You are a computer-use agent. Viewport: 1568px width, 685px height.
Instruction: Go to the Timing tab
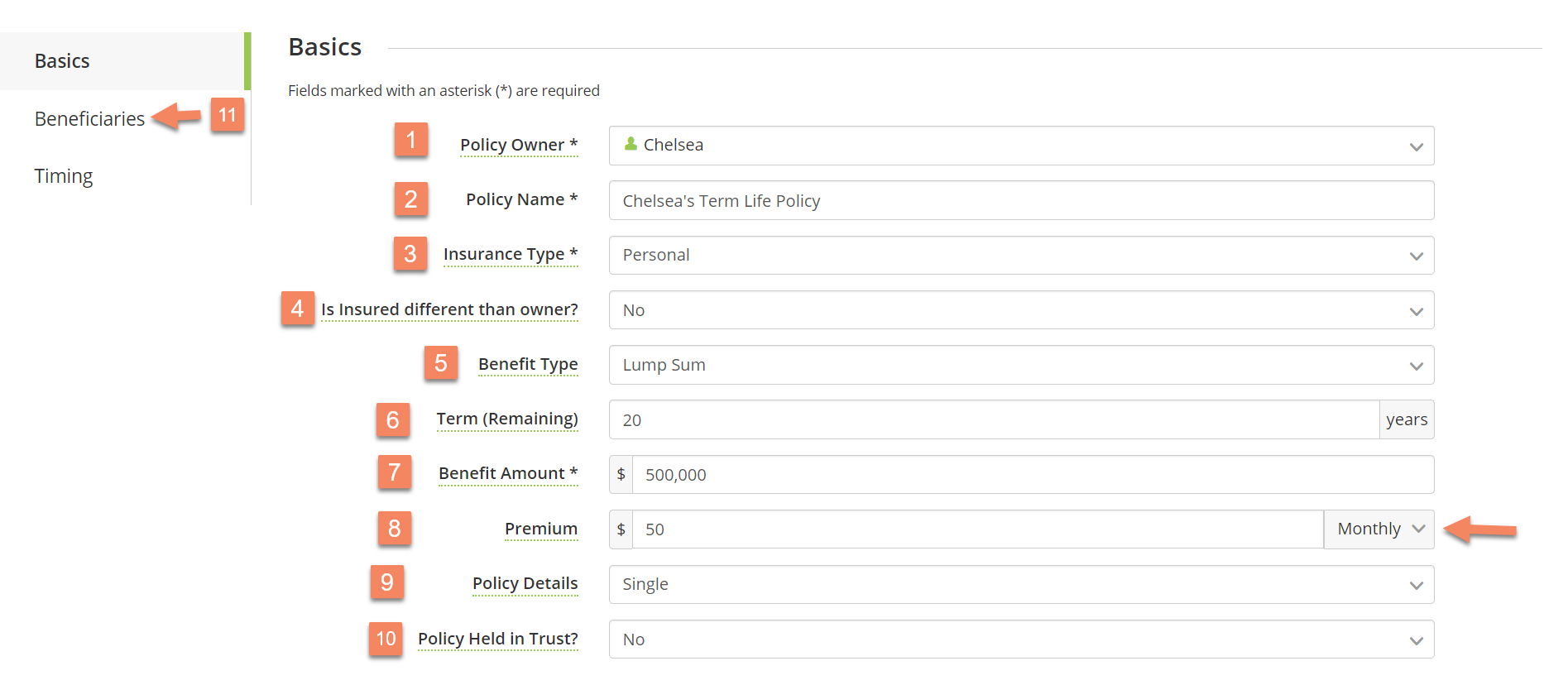[x=64, y=176]
